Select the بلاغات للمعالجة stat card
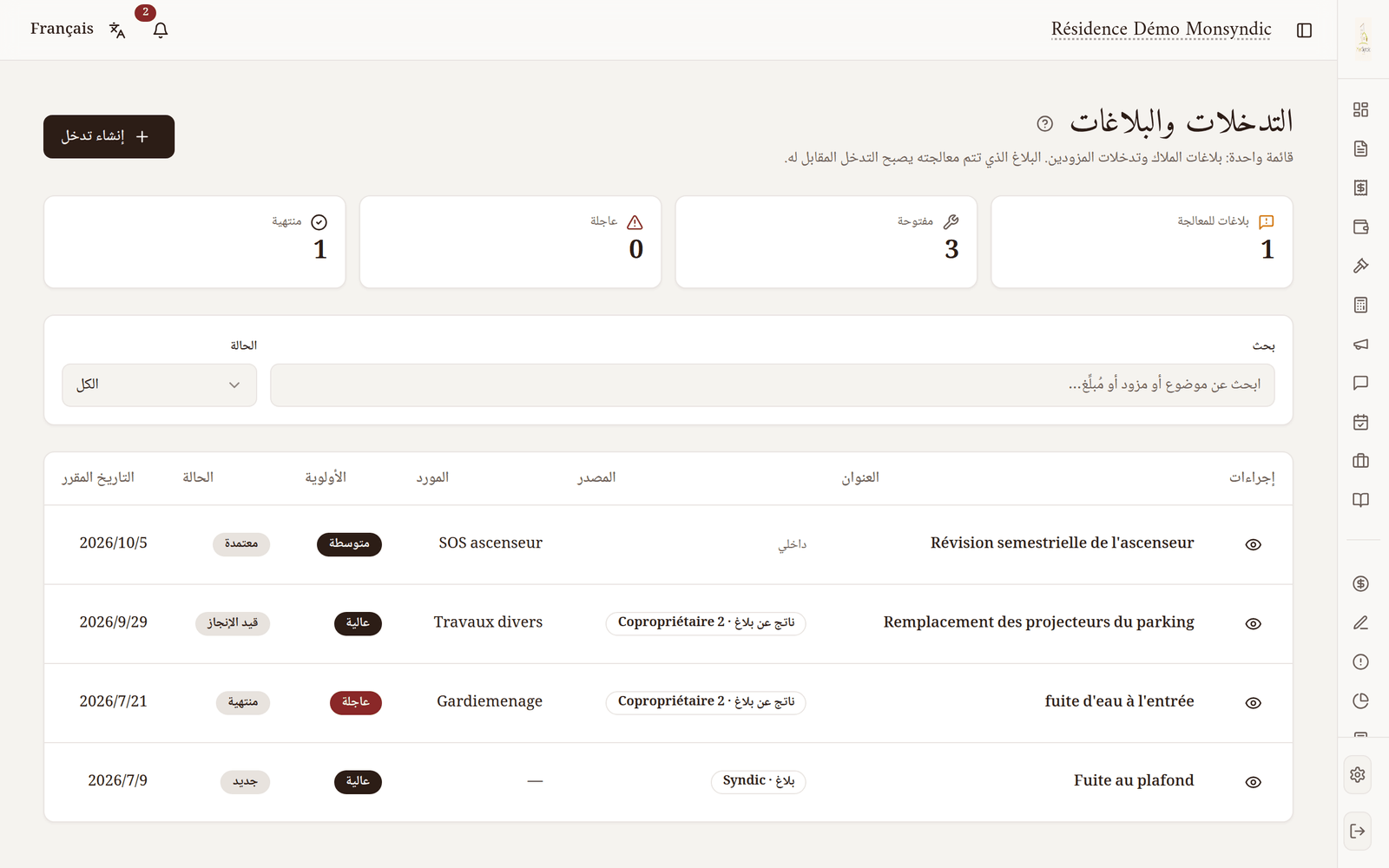Screen dimensions: 1389x868 pos(1142,241)
